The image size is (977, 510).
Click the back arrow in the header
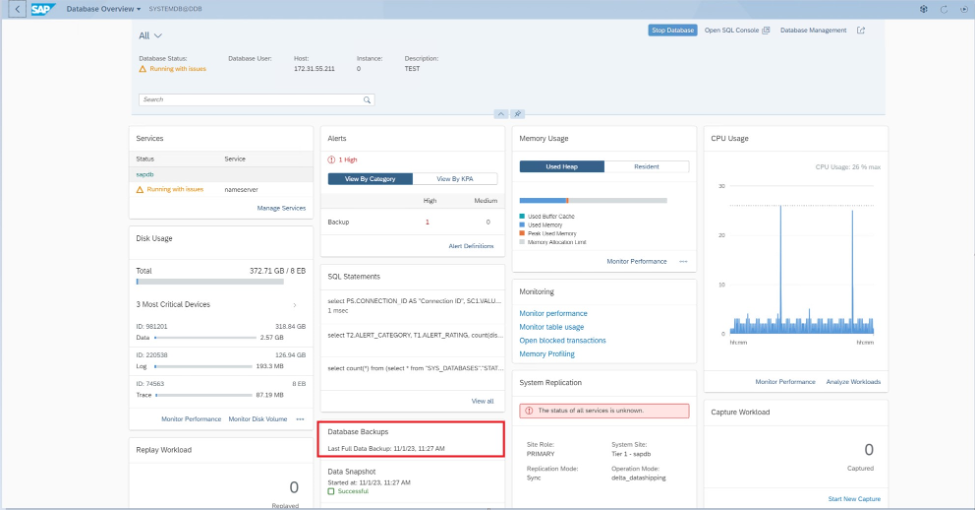click(17, 9)
